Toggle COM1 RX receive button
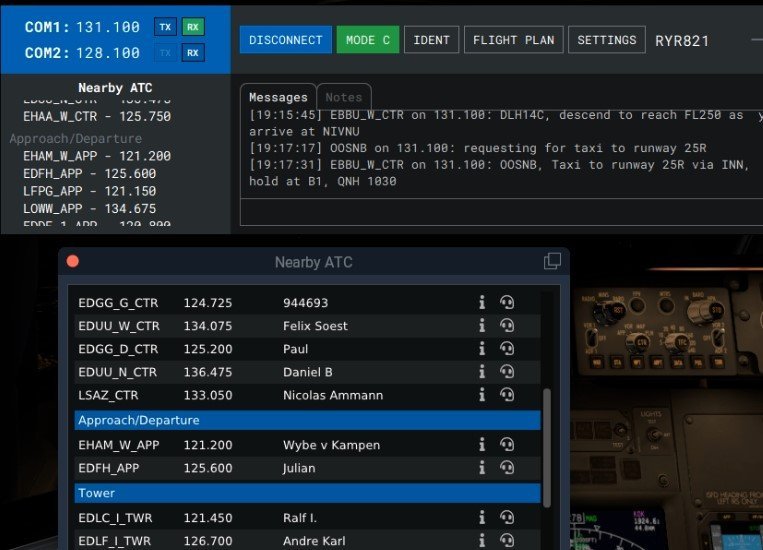The height and width of the screenshot is (550, 763). [x=193, y=27]
